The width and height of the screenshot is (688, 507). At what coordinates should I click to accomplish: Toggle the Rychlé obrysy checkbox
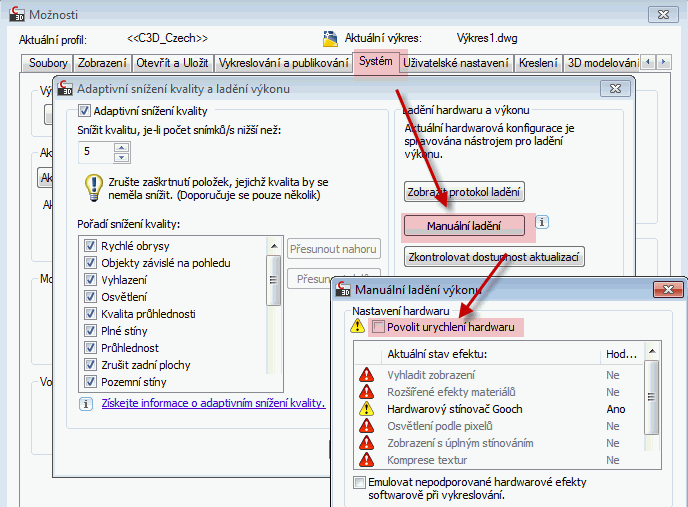[91, 246]
